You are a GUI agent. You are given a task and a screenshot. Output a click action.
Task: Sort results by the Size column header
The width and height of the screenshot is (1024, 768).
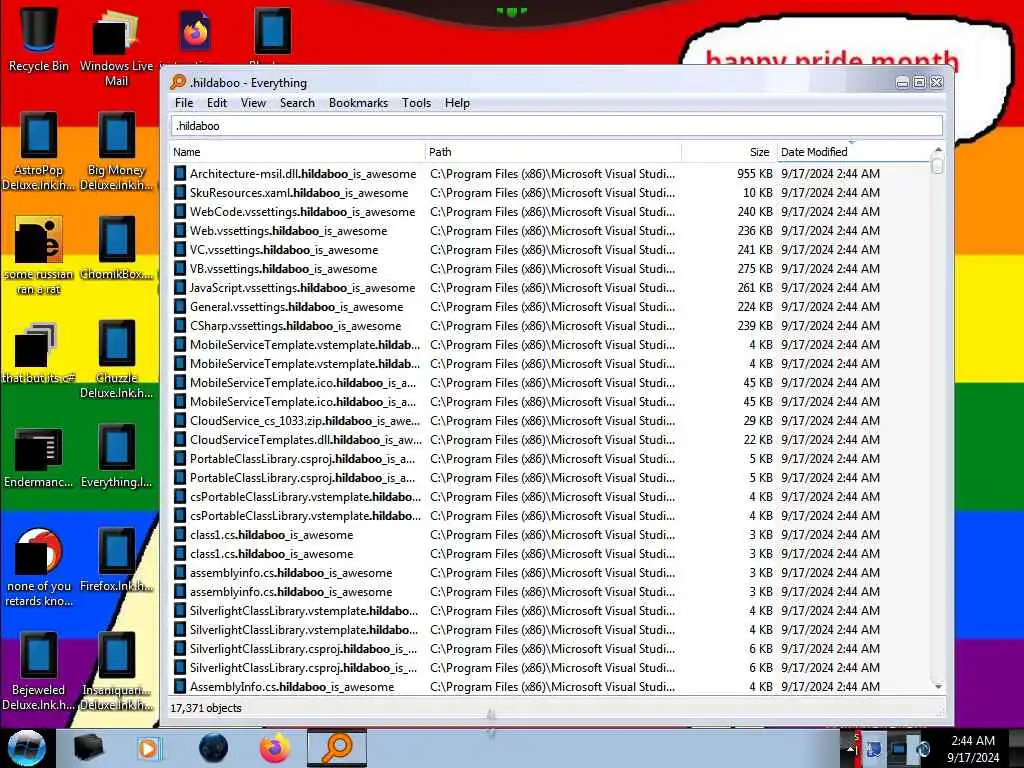click(729, 152)
